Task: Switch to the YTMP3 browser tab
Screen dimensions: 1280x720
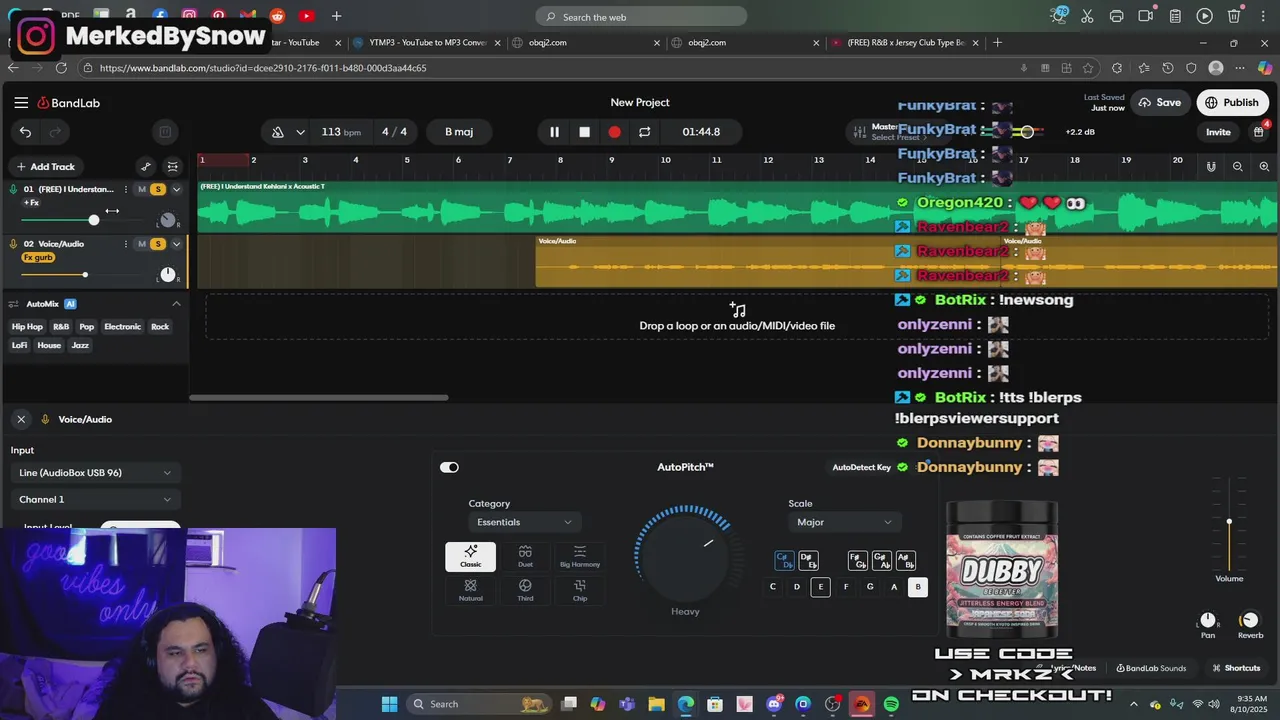Action: point(428,43)
